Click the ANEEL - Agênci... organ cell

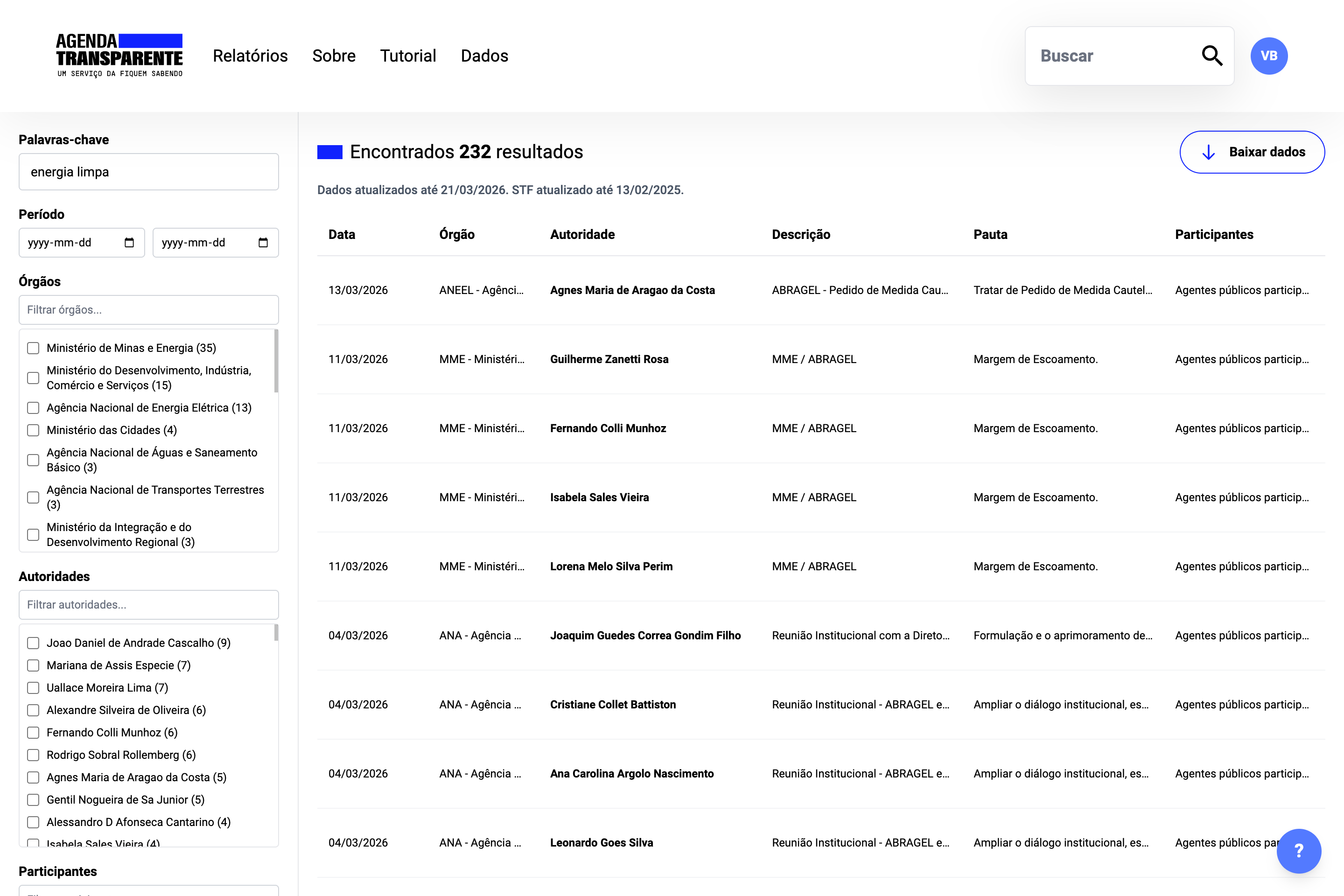click(x=481, y=290)
